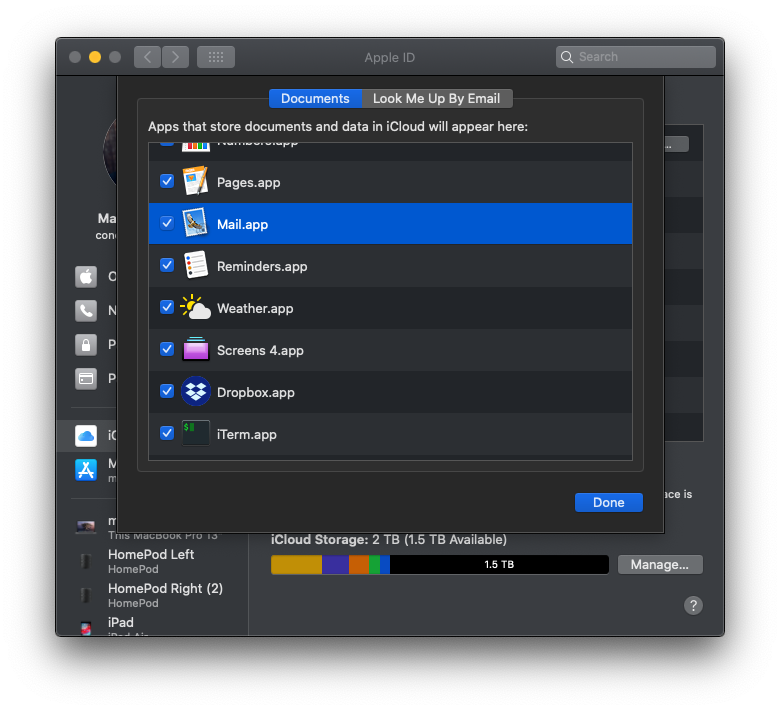Click the show all preferences grid button
This screenshot has width=780, height=710.
tap(215, 57)
